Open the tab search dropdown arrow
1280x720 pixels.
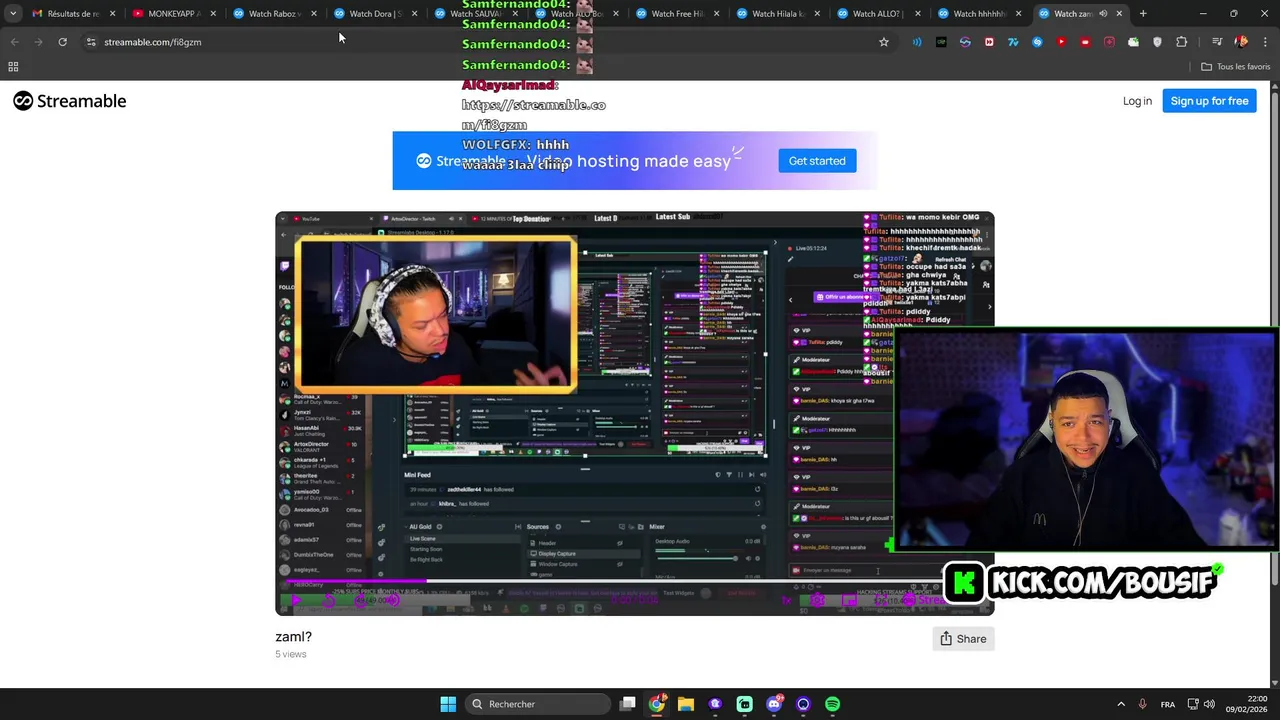pyautogui.click(x=12, y=14)
